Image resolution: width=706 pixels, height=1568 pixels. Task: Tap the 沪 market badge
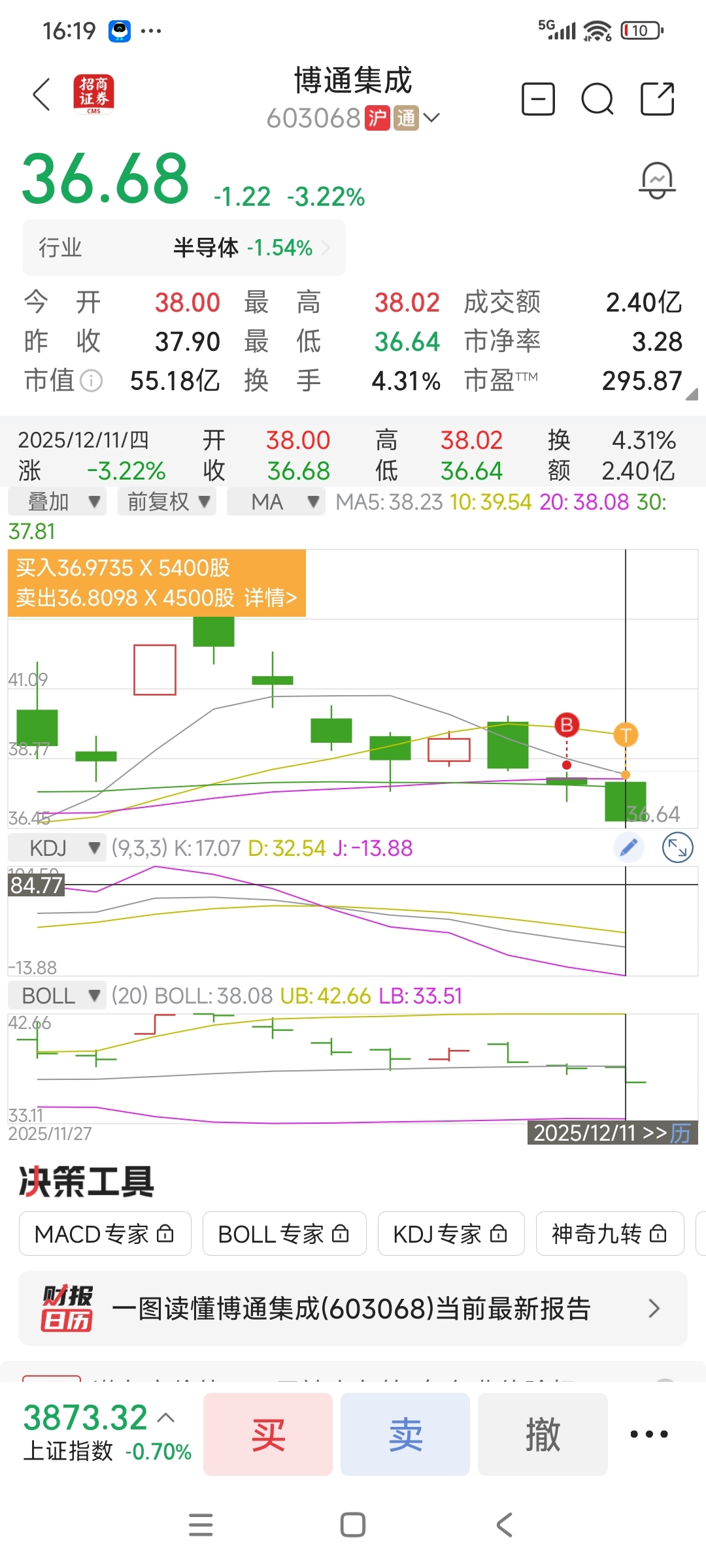pos(377,118)
